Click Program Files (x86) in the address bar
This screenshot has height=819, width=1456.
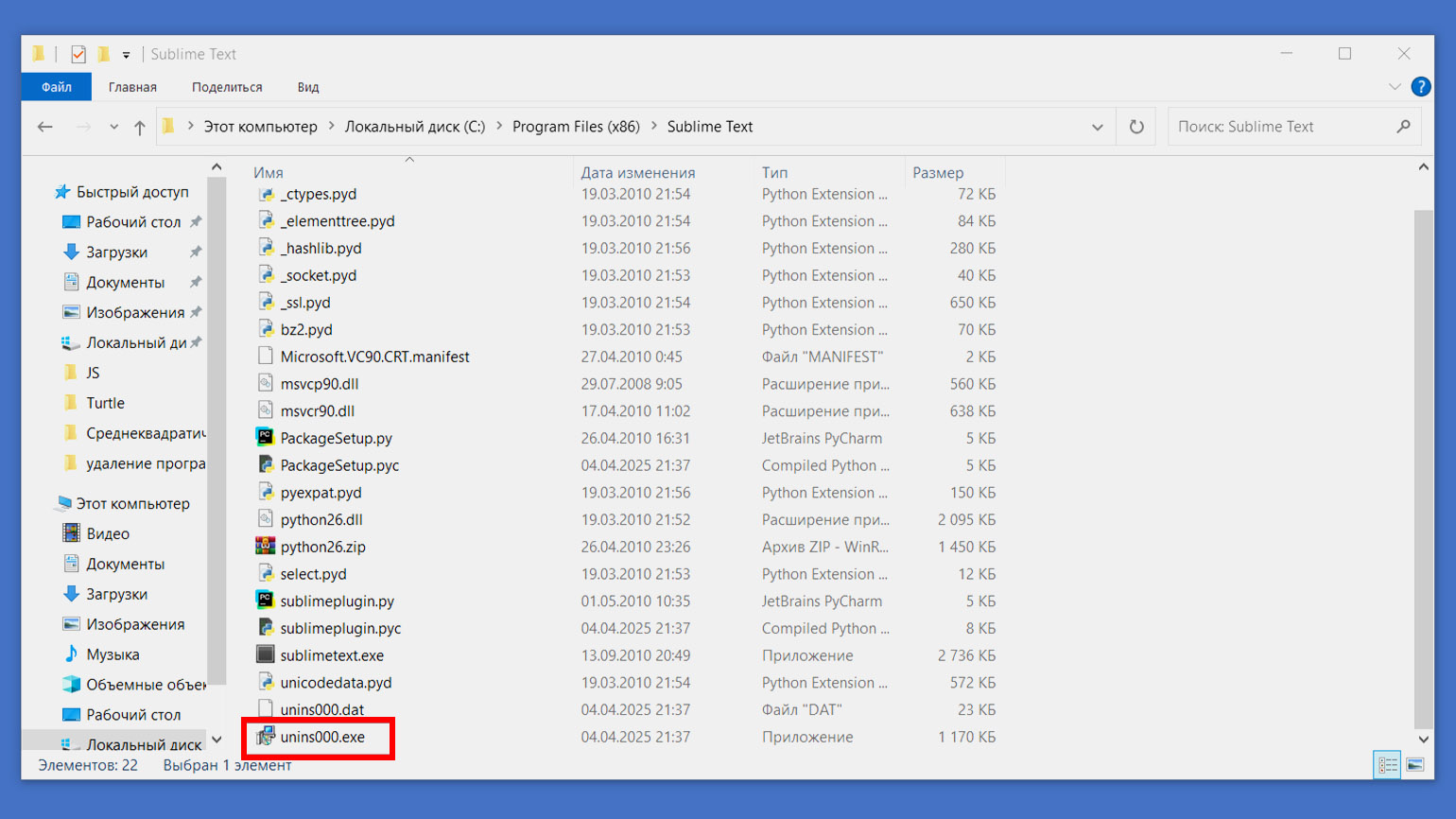pos(576,127)
